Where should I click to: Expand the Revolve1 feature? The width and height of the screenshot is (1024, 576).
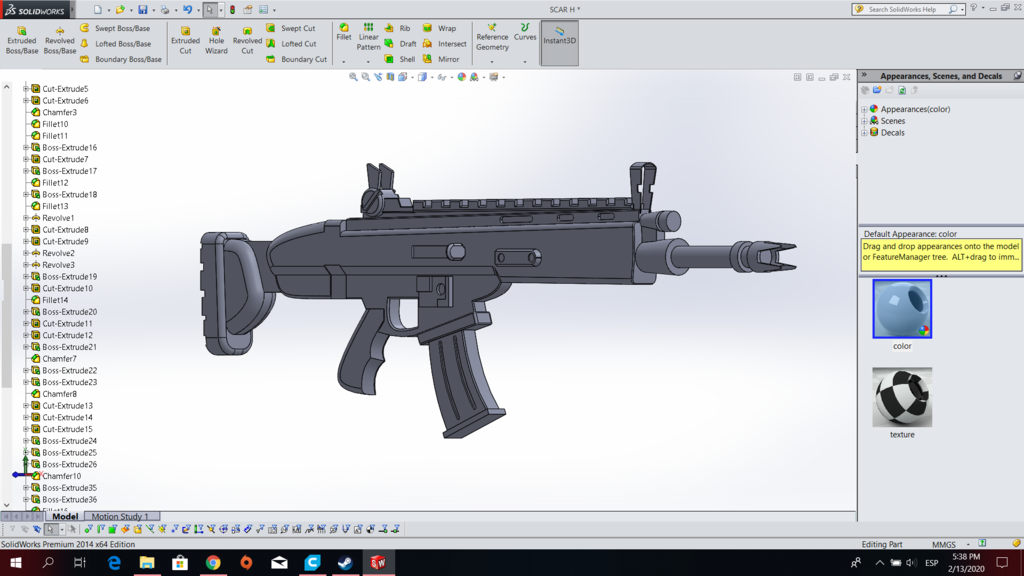26,218
